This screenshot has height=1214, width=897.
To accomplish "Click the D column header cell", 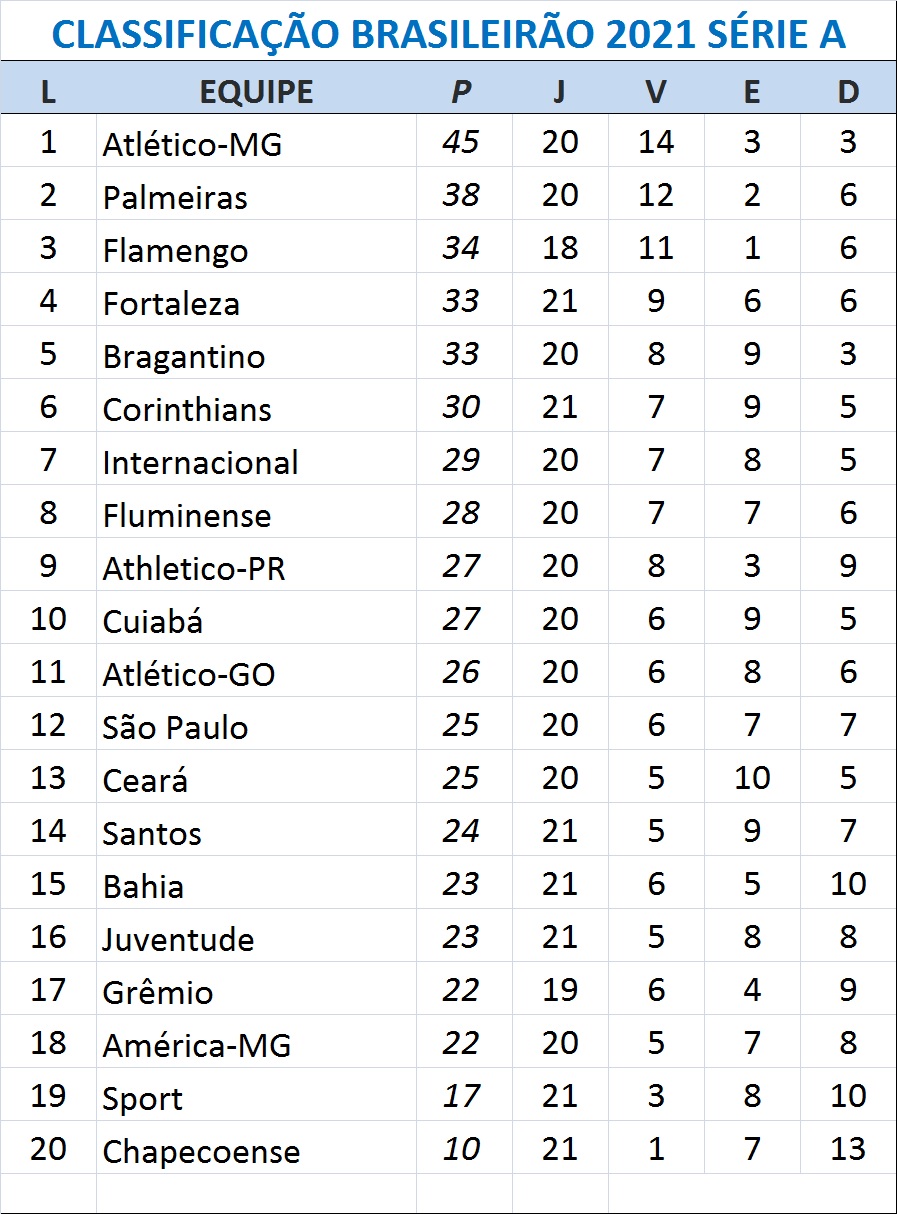I will click(847, 92).
